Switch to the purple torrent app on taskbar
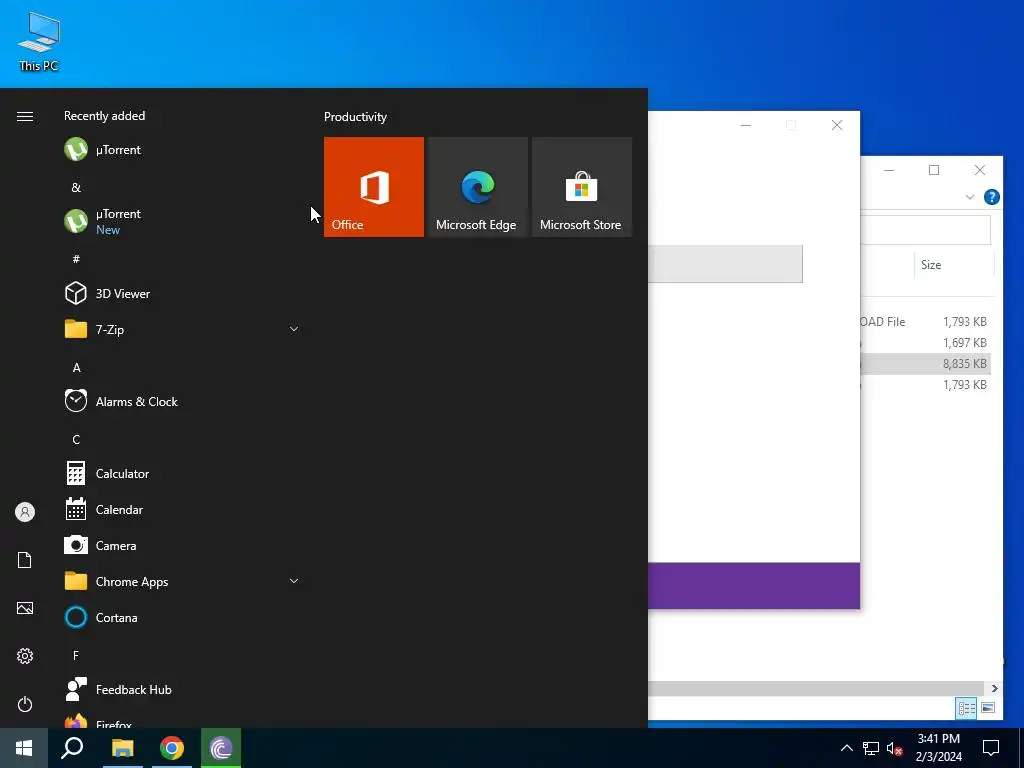 [221, 748]
